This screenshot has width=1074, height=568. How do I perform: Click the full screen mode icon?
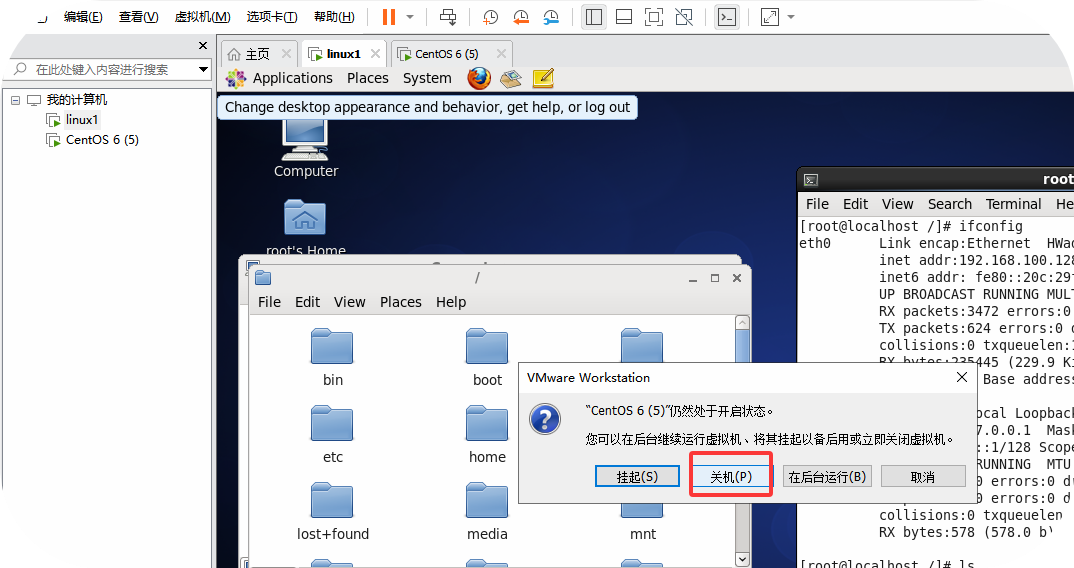(654, 17)
